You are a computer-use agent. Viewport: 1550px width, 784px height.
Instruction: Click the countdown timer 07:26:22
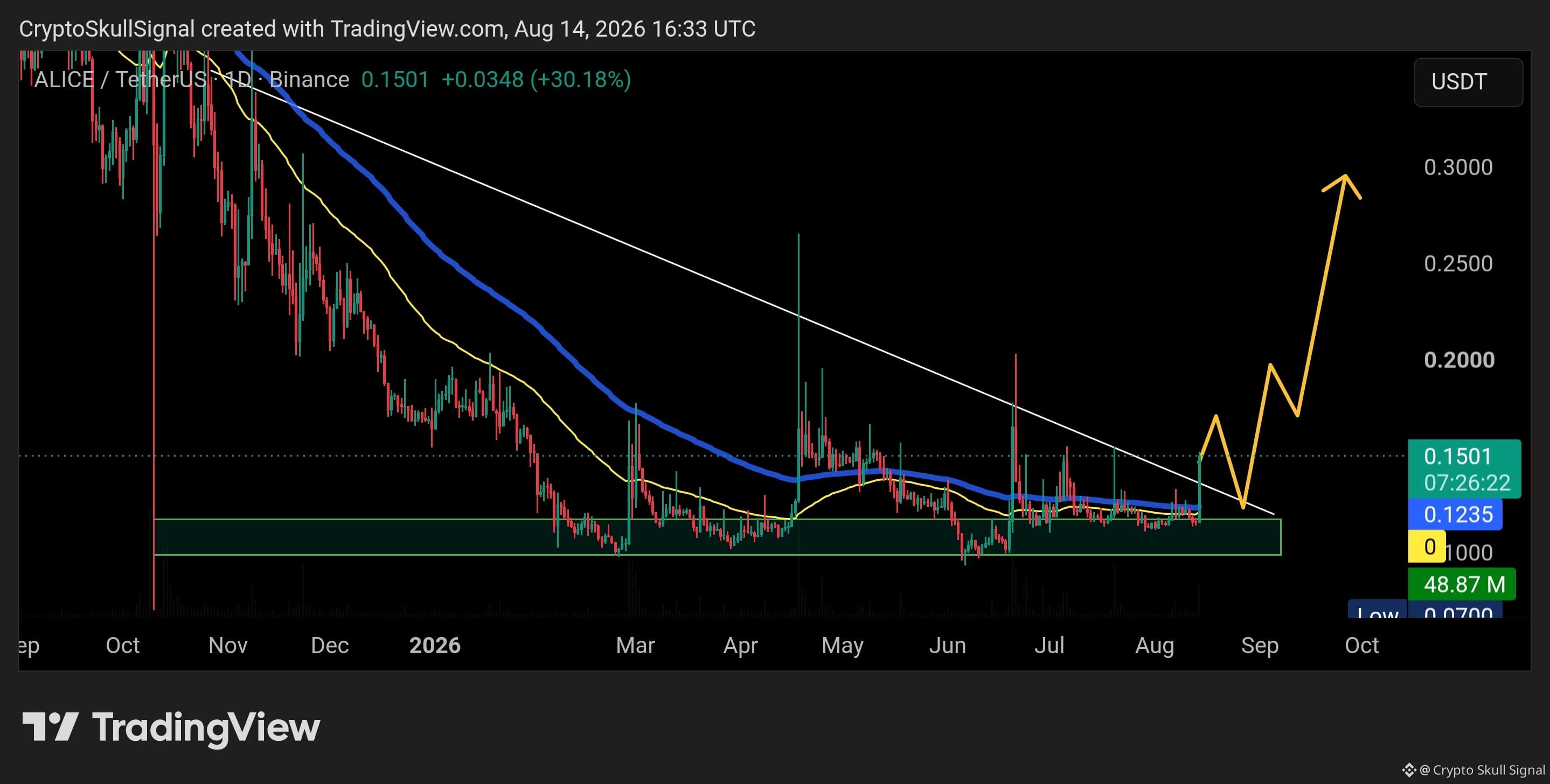pos(1467,483)
